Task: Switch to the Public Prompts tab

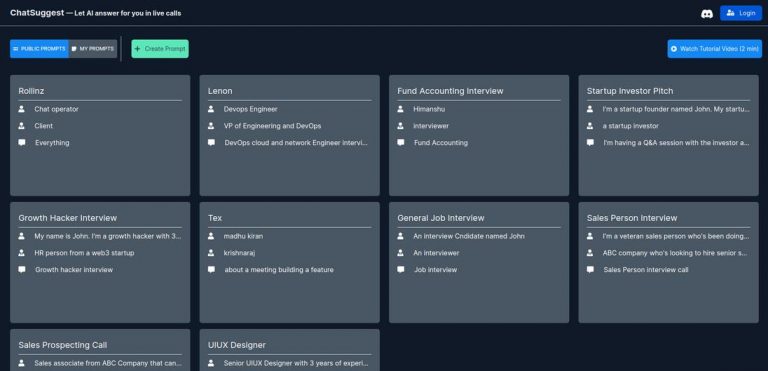Action: pyautogui.click(x=39, y=49)
